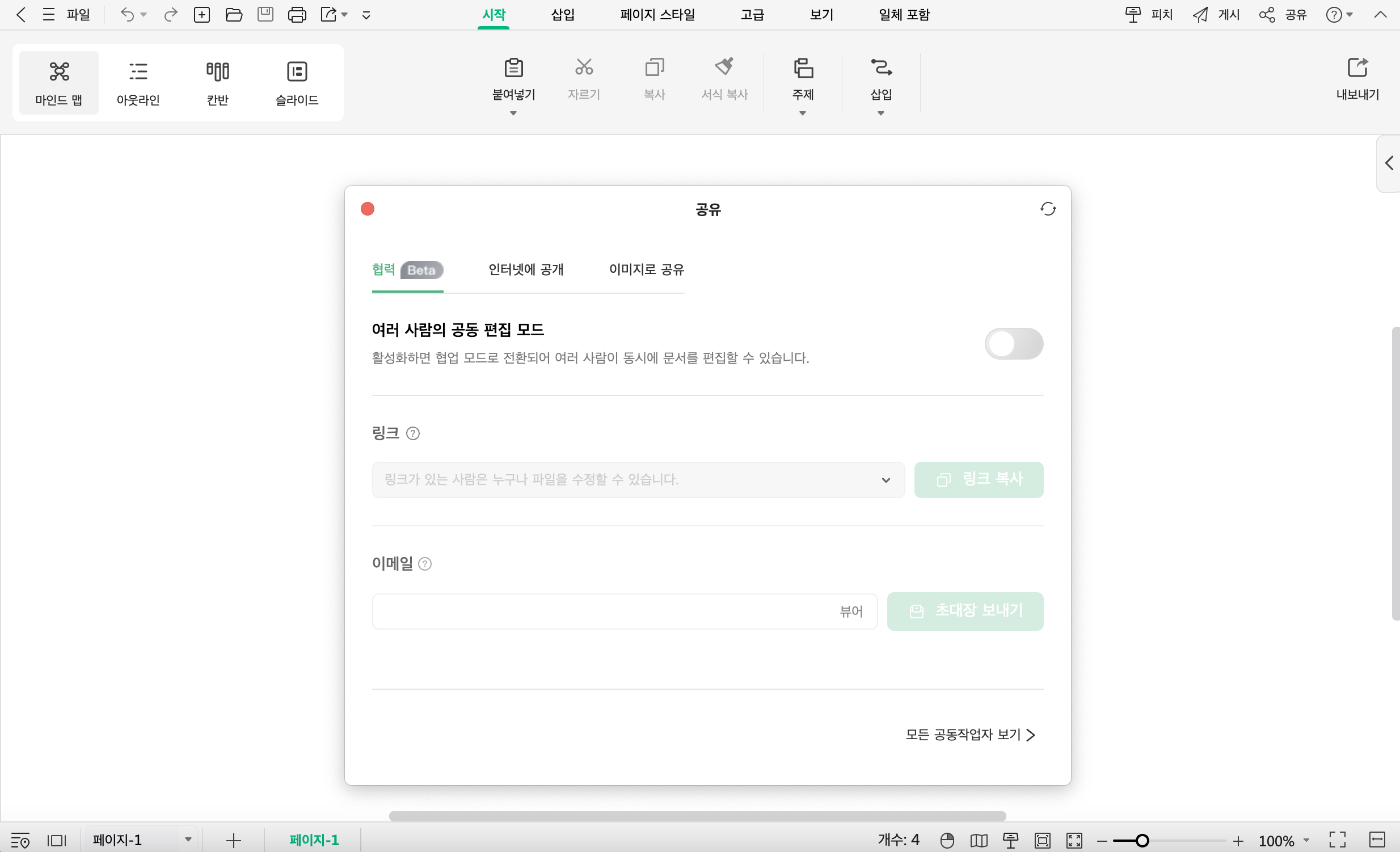The width and height of the screenshot is (1400, 852).
Task: Click the 초대장 보내기 button
Action: [965, 611]
